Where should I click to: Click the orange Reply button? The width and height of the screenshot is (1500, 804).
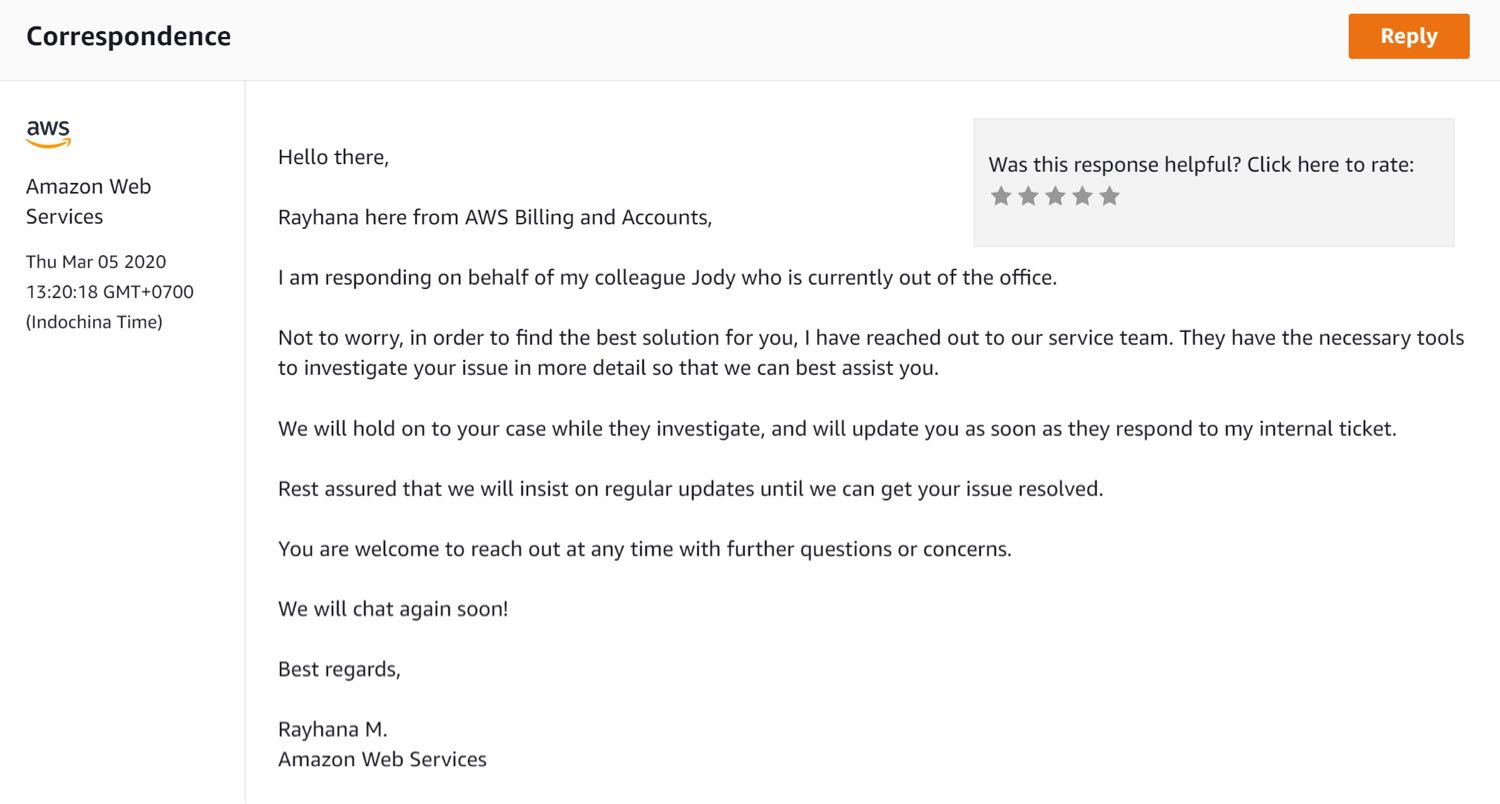point(1408,36)
